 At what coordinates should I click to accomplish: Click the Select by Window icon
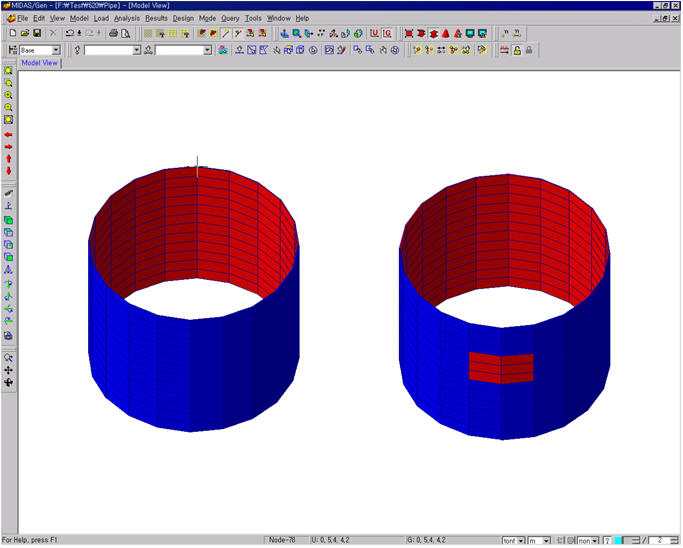pos(251,50)
